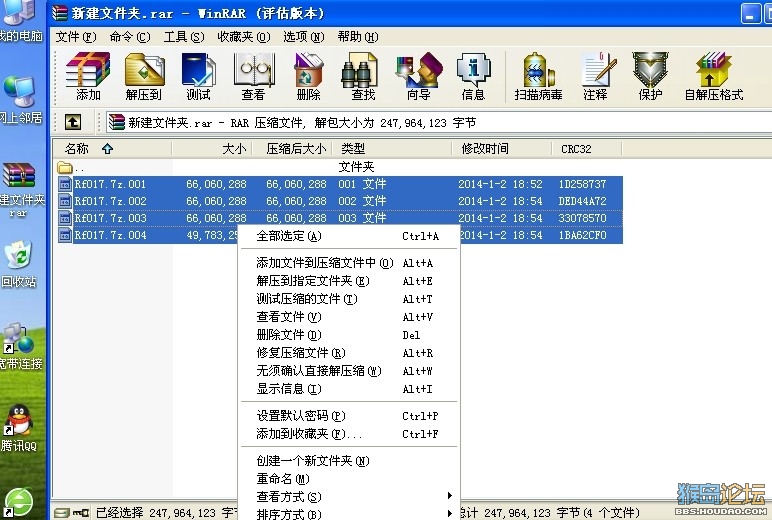Choose 创建一个新文件夹(N) in context menu
The width and height of the screenshot is (772, 520).
tap(349, 460)
